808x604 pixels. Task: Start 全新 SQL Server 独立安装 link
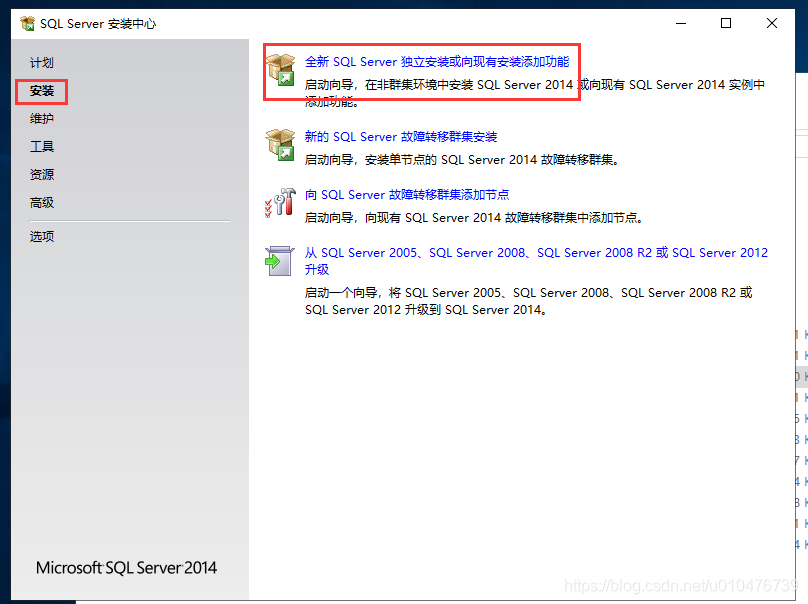click(x=437, y=62)
